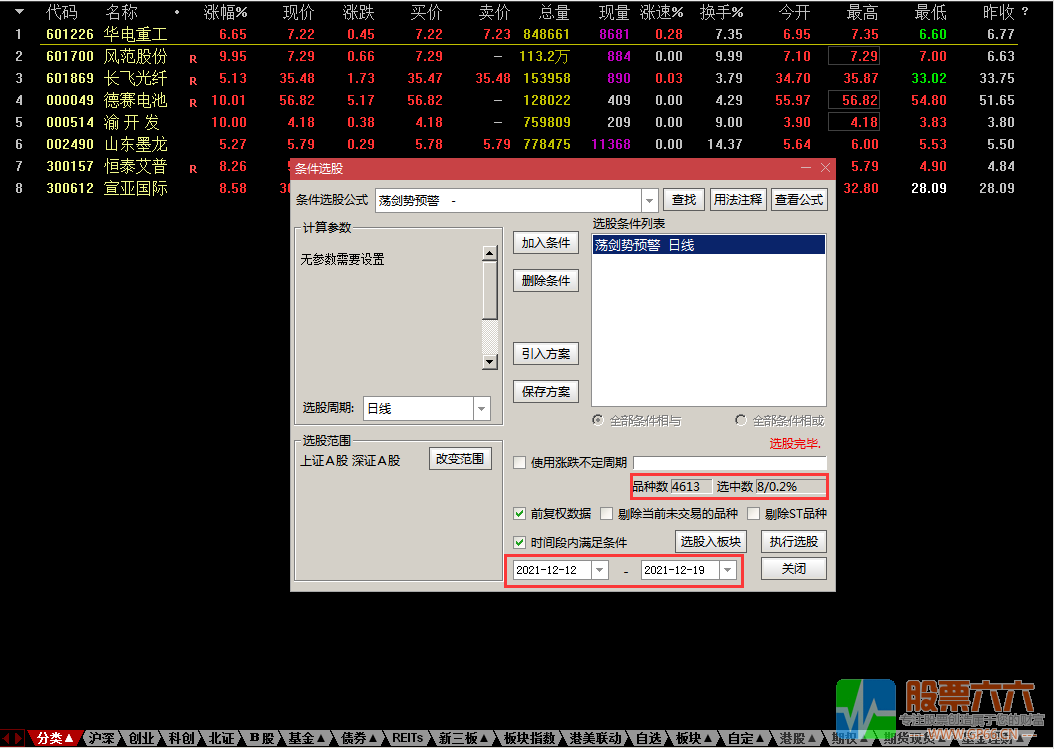Click 查找 button
Screen dimensions: 1054x749
(x=684, y=200)
